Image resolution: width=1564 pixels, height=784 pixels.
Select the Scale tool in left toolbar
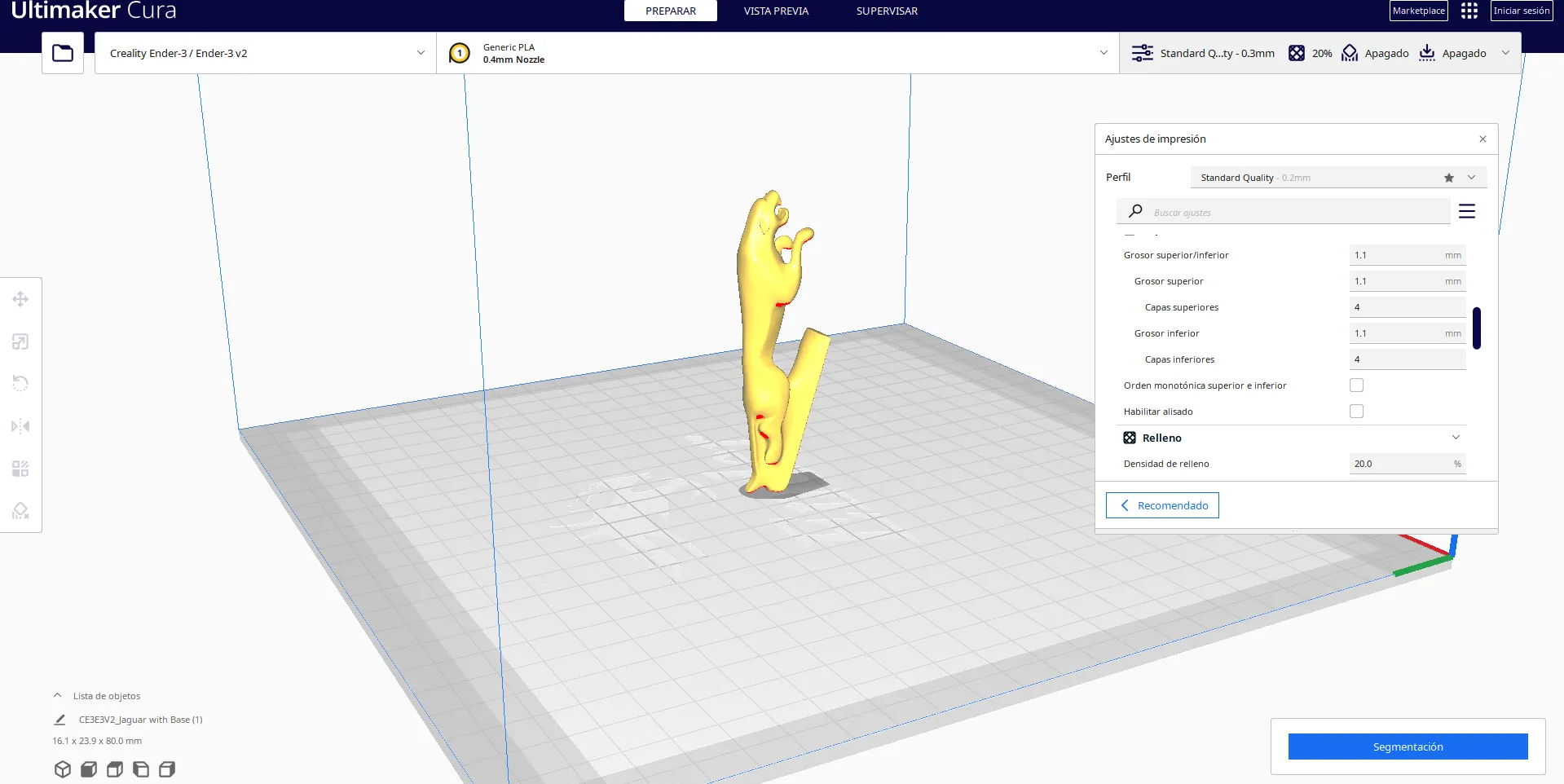tap(20, 341)
